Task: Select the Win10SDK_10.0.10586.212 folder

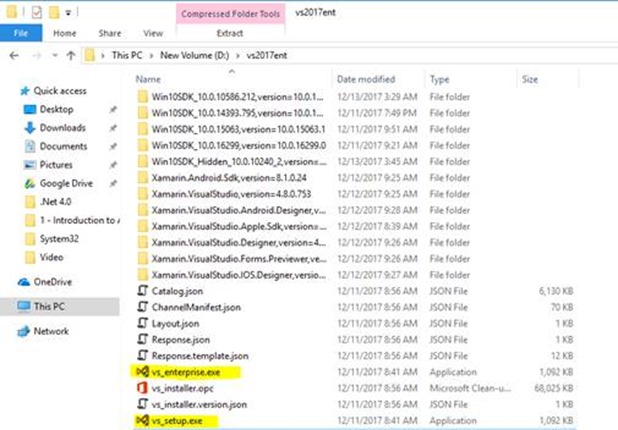Action: pos(237,97)
